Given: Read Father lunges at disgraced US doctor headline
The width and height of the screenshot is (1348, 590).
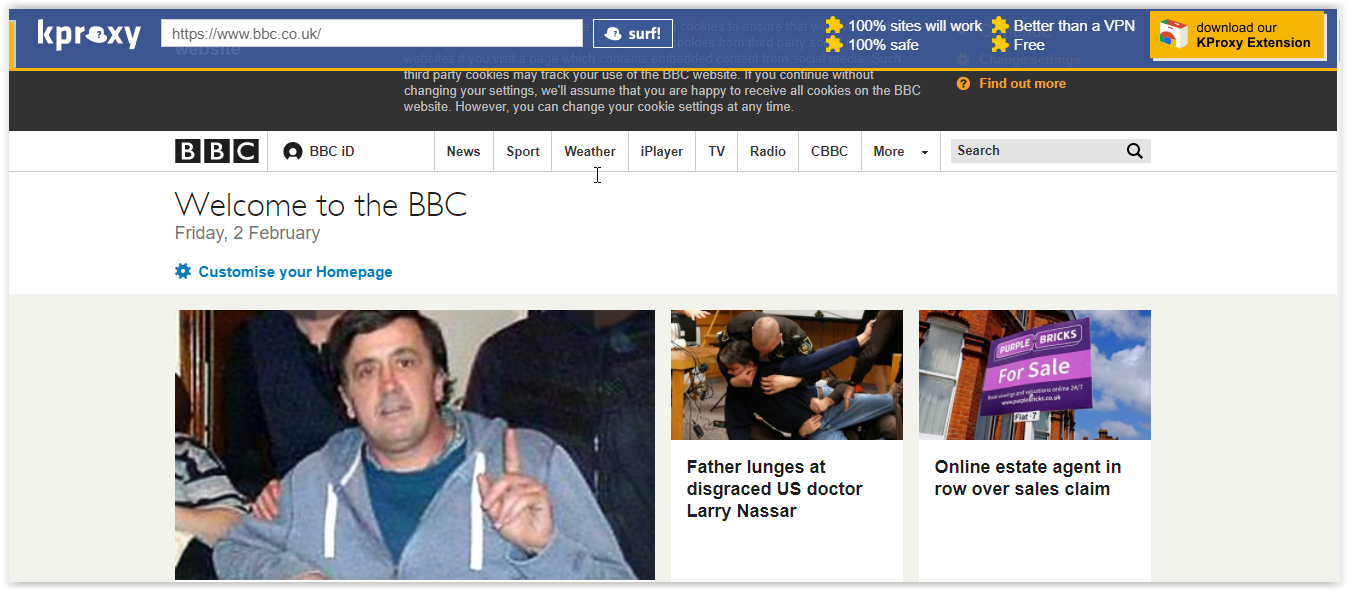Looking at the screenshot, I should (x=774, y=489).
